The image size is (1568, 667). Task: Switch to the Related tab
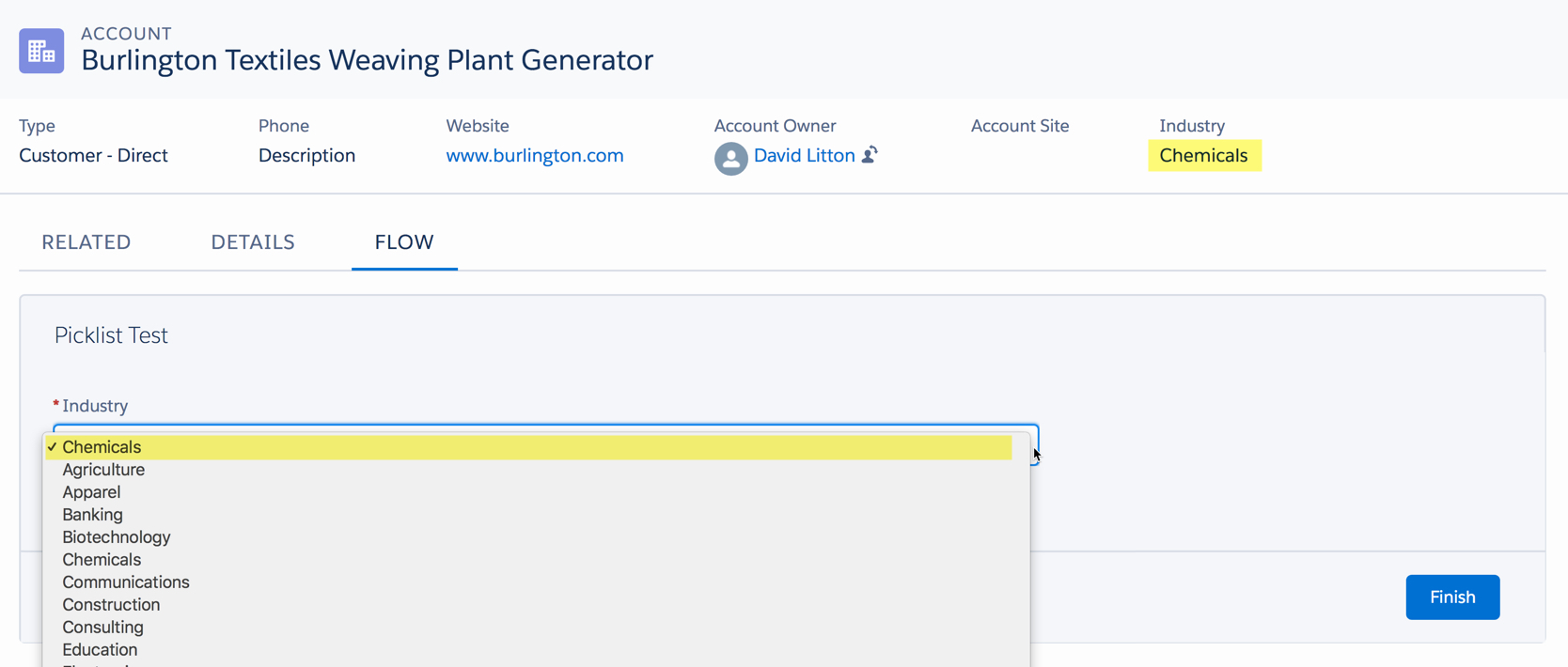point(86,242)
